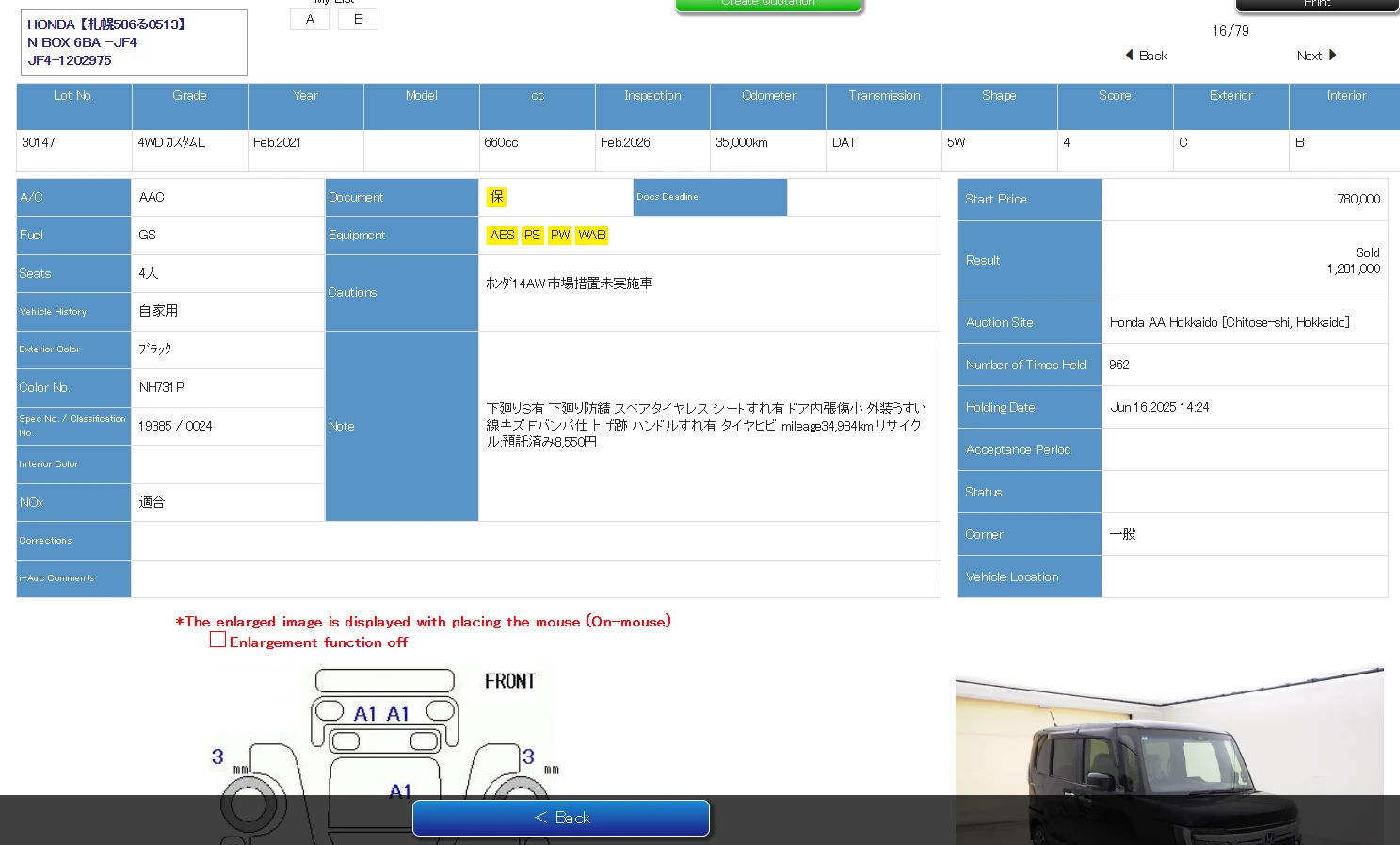
Task: Open the black Honda N BOX photo
Action: pyautogui.click(x=1168, y=754)
